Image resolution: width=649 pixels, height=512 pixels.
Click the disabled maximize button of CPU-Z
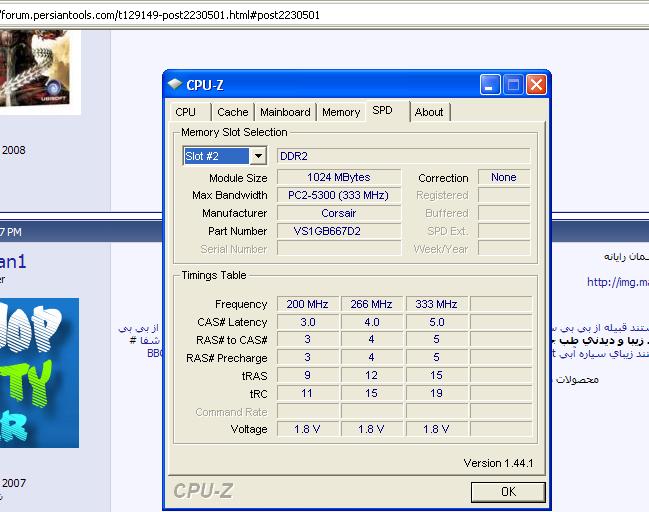pyautogui.click(x=513, y=85)
